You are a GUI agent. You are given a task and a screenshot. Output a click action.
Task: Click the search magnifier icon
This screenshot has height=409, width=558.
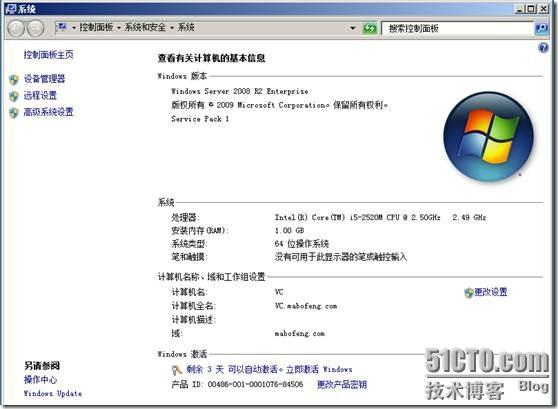(x=542, y=28)
